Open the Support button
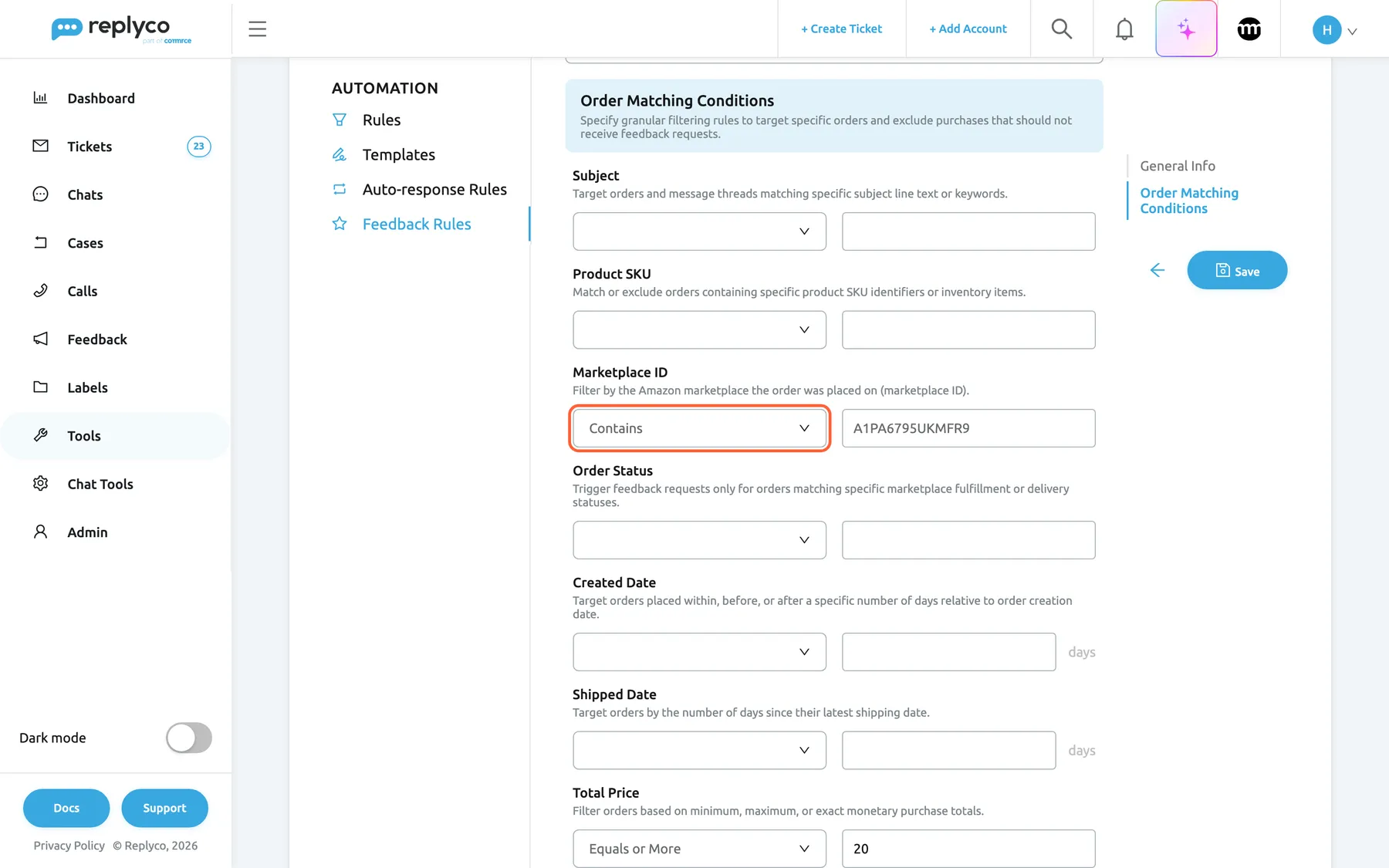This screenshot has width=1389, height=868. (164, 808)
